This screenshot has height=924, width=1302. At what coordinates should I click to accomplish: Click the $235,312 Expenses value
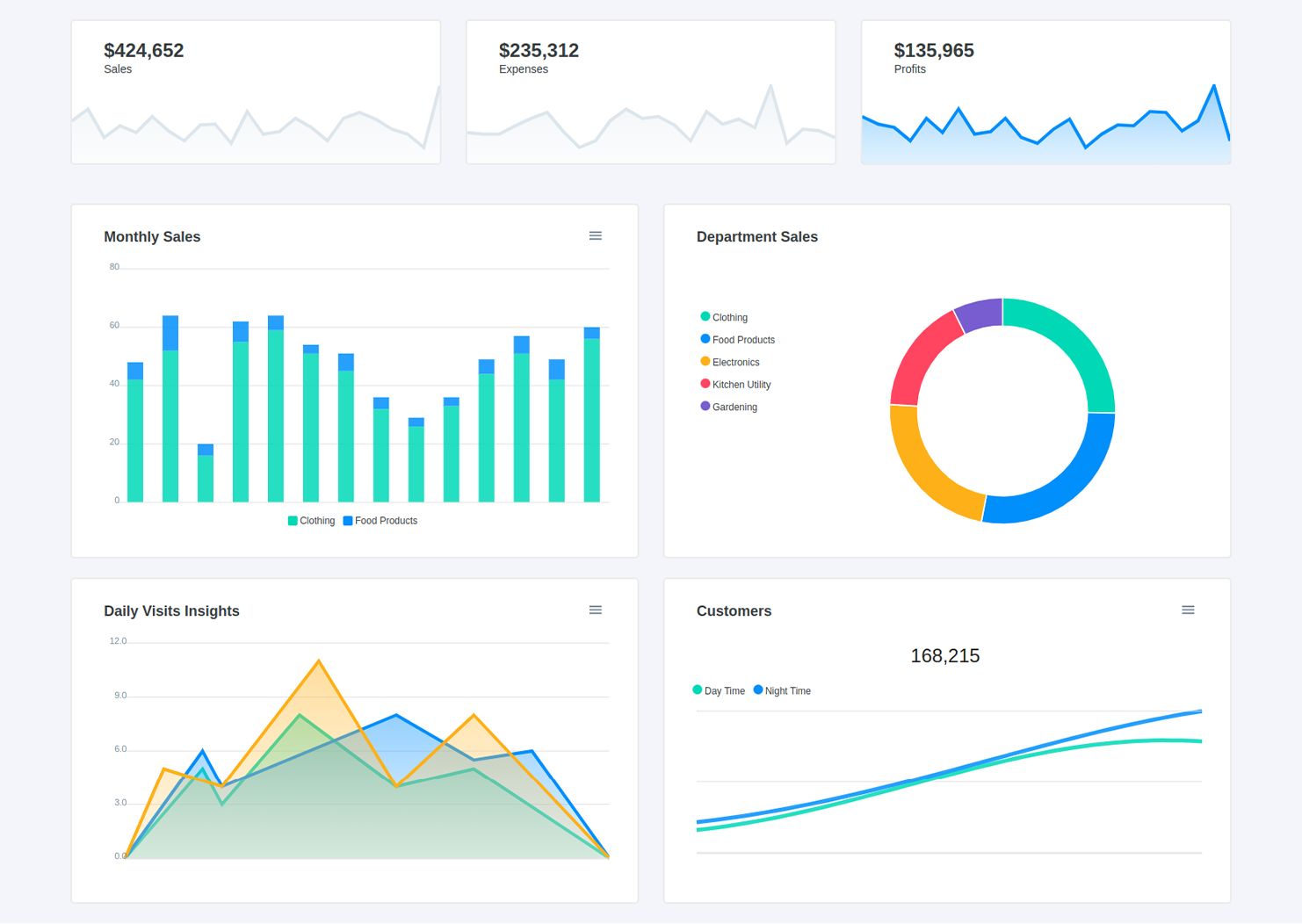539,50
